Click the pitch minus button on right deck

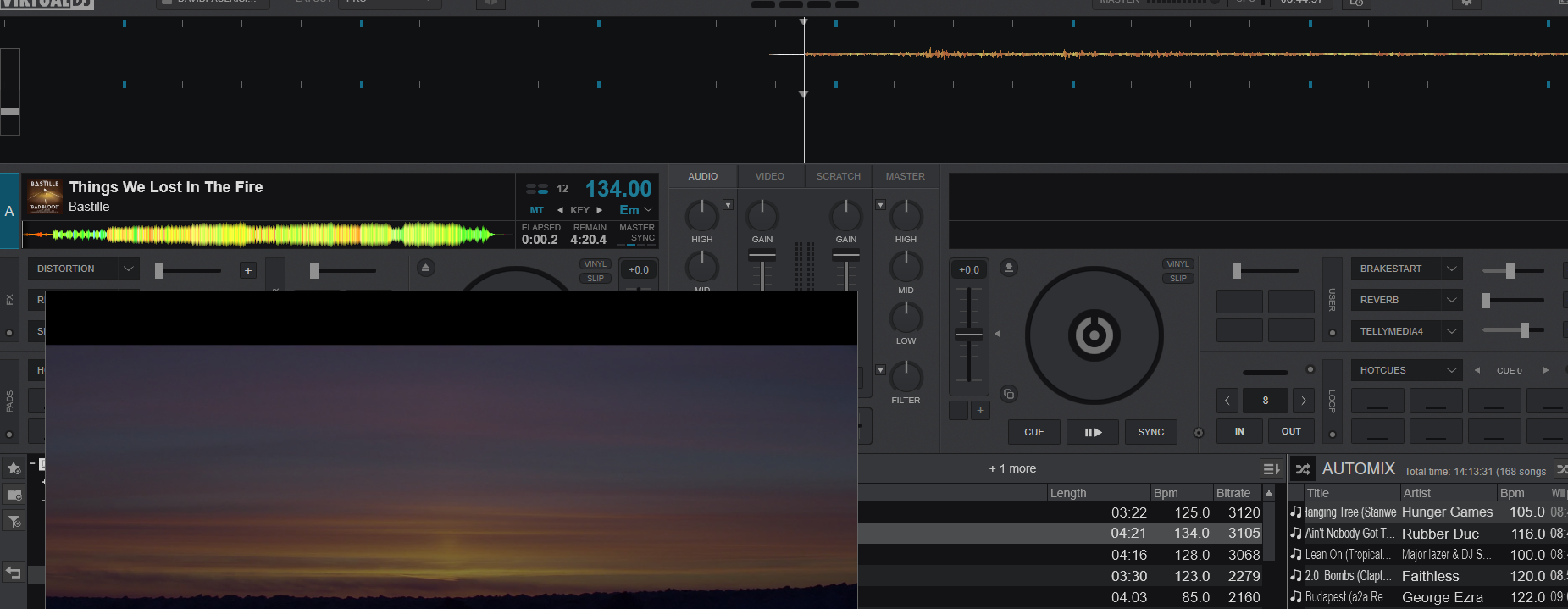pyautogui.click(x=959, y=411)
